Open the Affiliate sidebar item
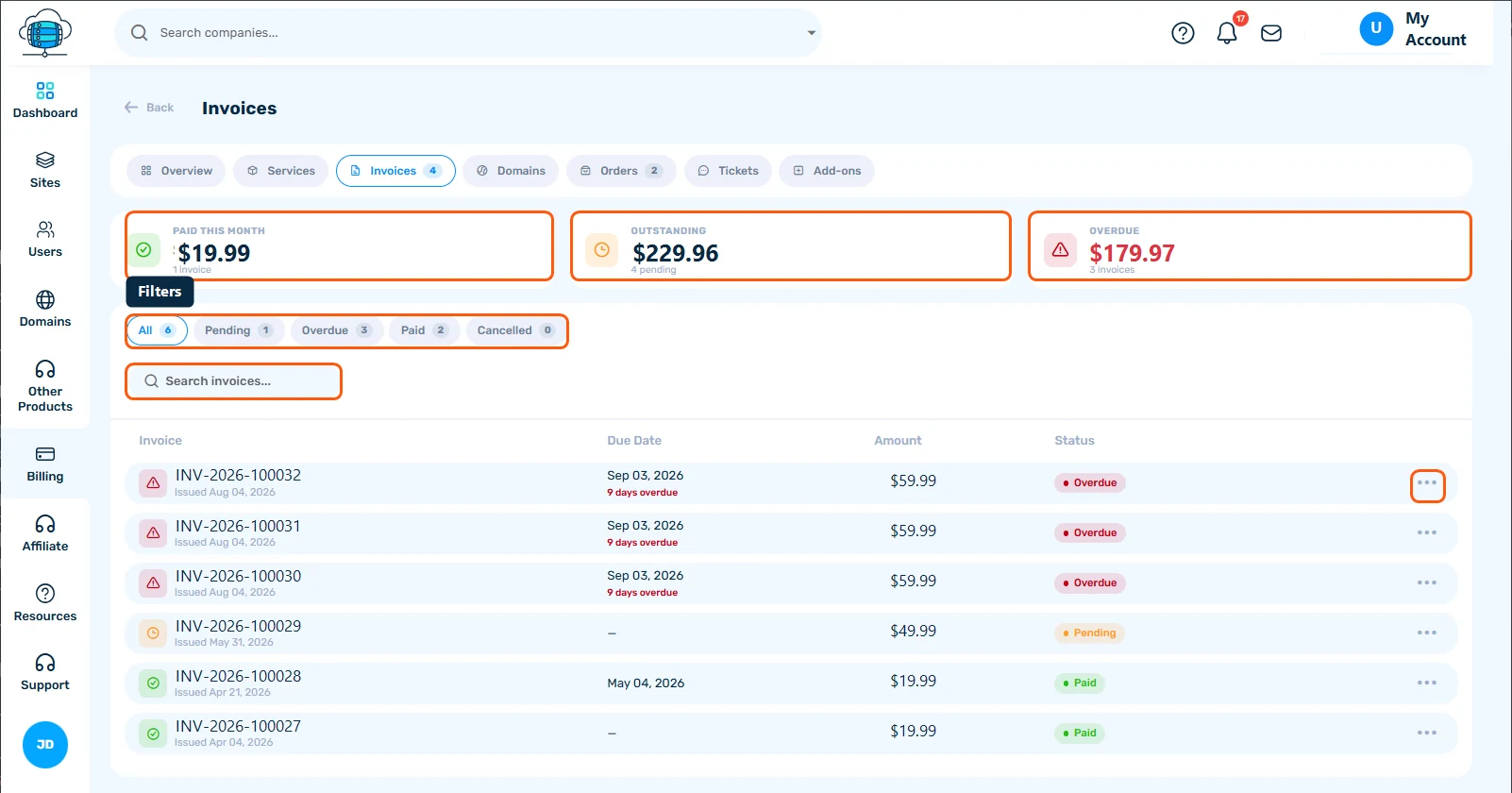 coord(44,533)
